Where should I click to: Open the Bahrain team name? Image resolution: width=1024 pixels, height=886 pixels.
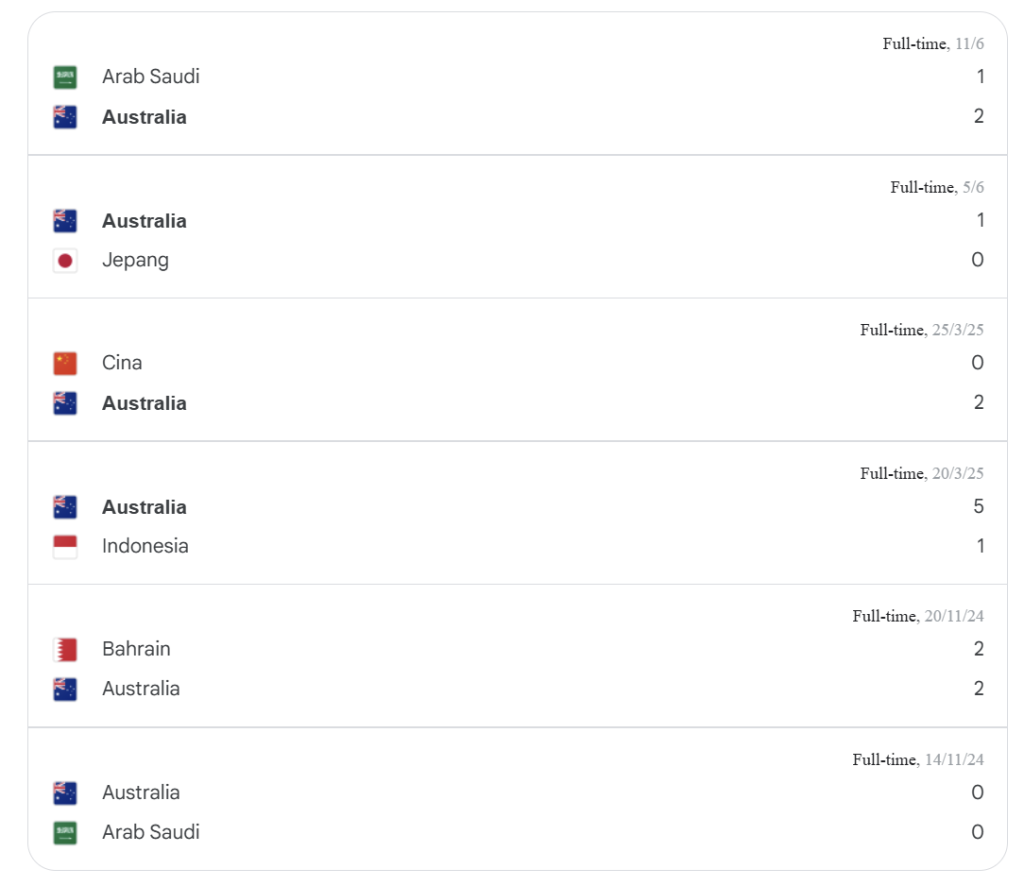tap(136, 649)
